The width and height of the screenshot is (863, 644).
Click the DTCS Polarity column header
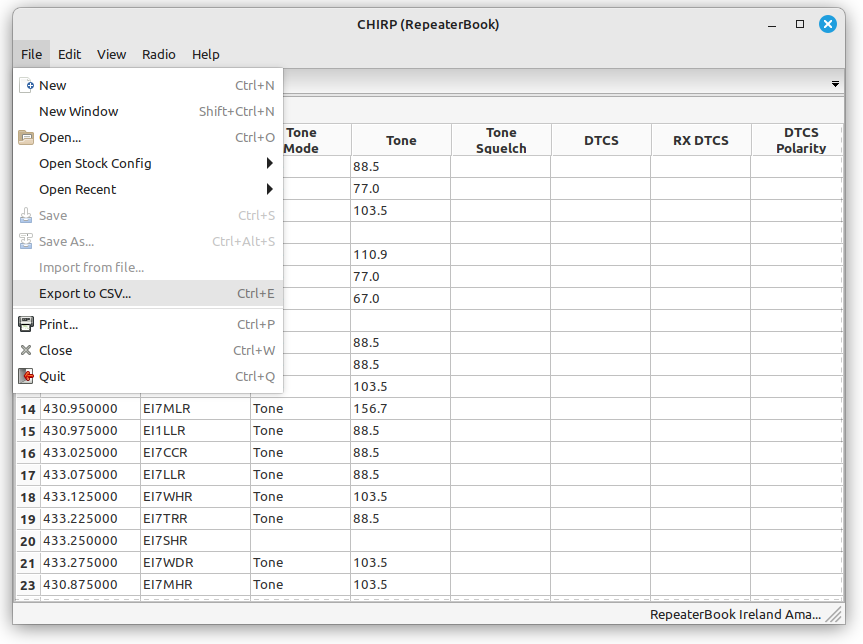pos(797,140)
